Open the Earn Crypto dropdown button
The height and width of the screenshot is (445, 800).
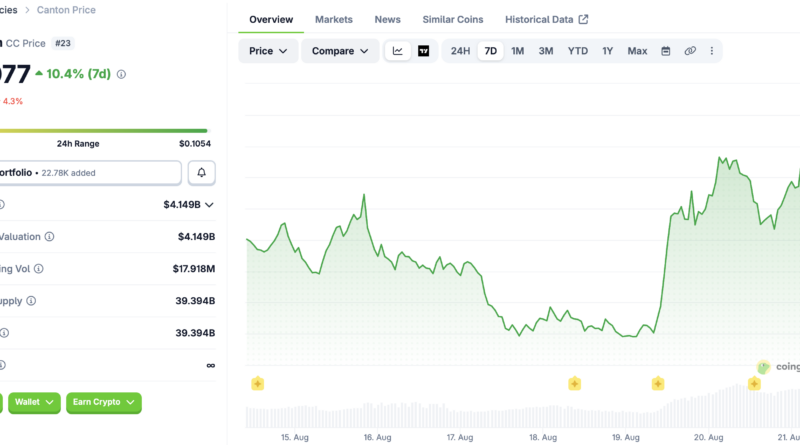pyautogui.click(x=104, y=403)
